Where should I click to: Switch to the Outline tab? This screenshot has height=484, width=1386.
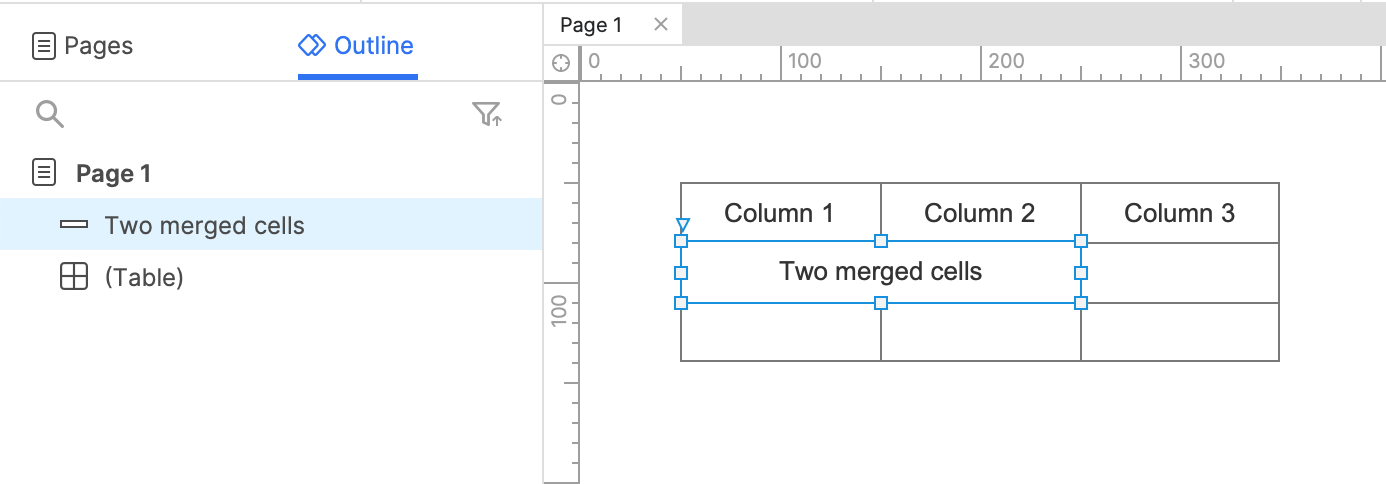(356, 46)
